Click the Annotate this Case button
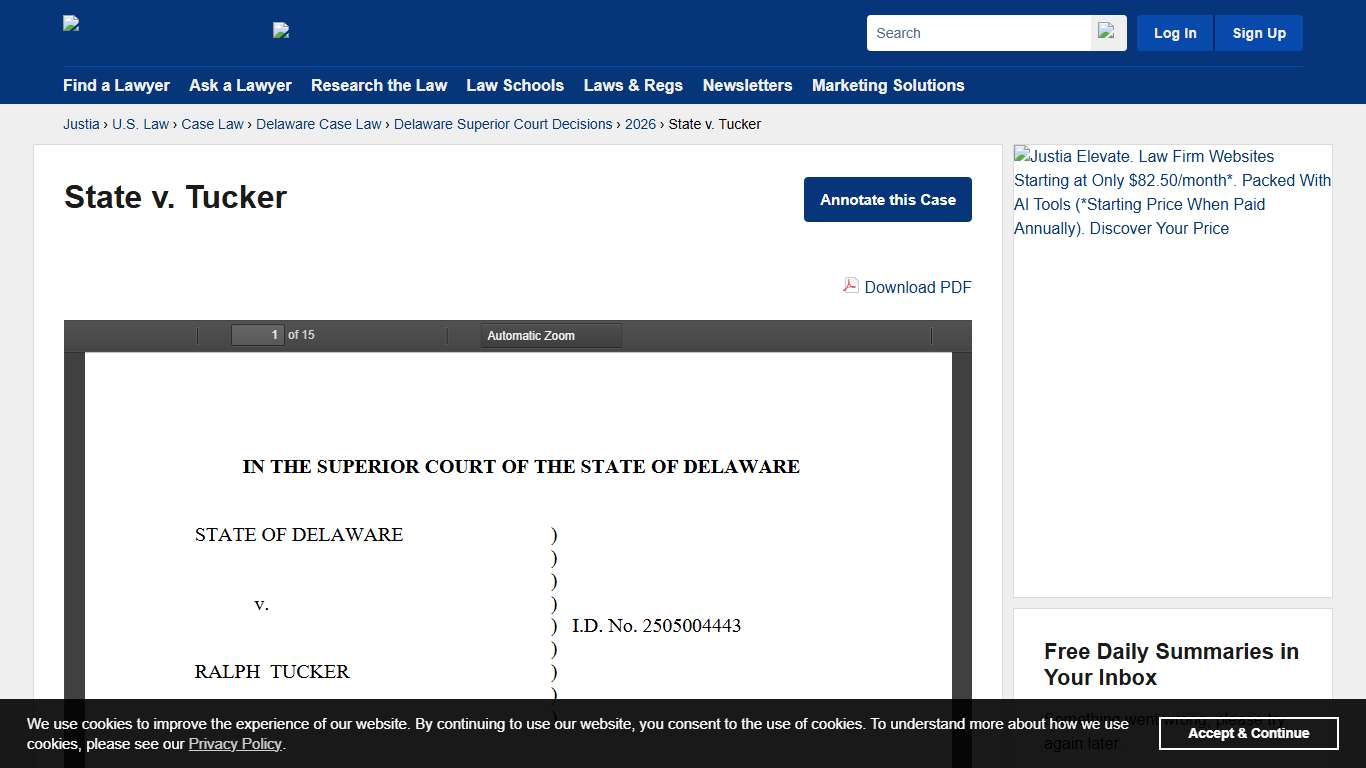 (x=887, y=199)
